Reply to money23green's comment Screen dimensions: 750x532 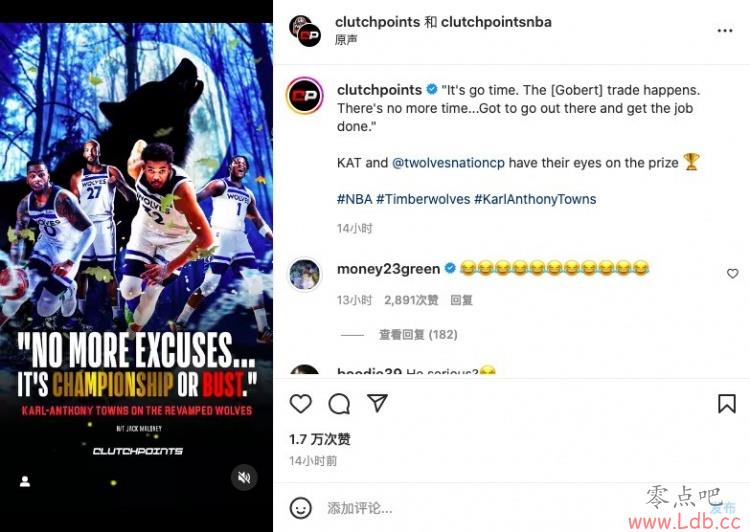(461, 300)
